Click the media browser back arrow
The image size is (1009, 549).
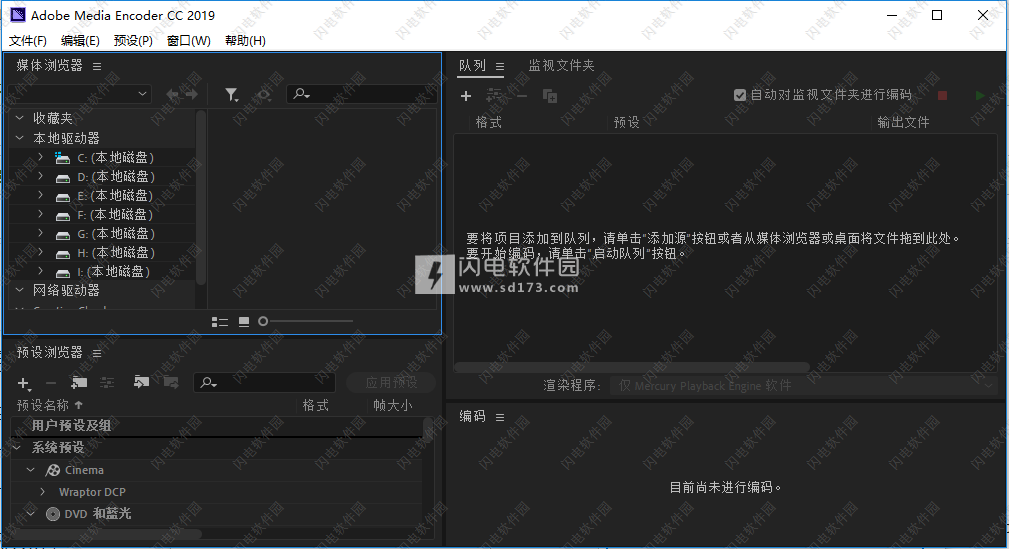172,95
